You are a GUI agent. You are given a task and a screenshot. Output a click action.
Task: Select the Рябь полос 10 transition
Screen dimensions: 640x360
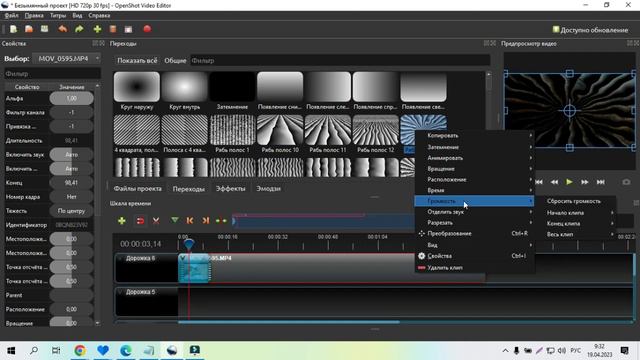280,130
